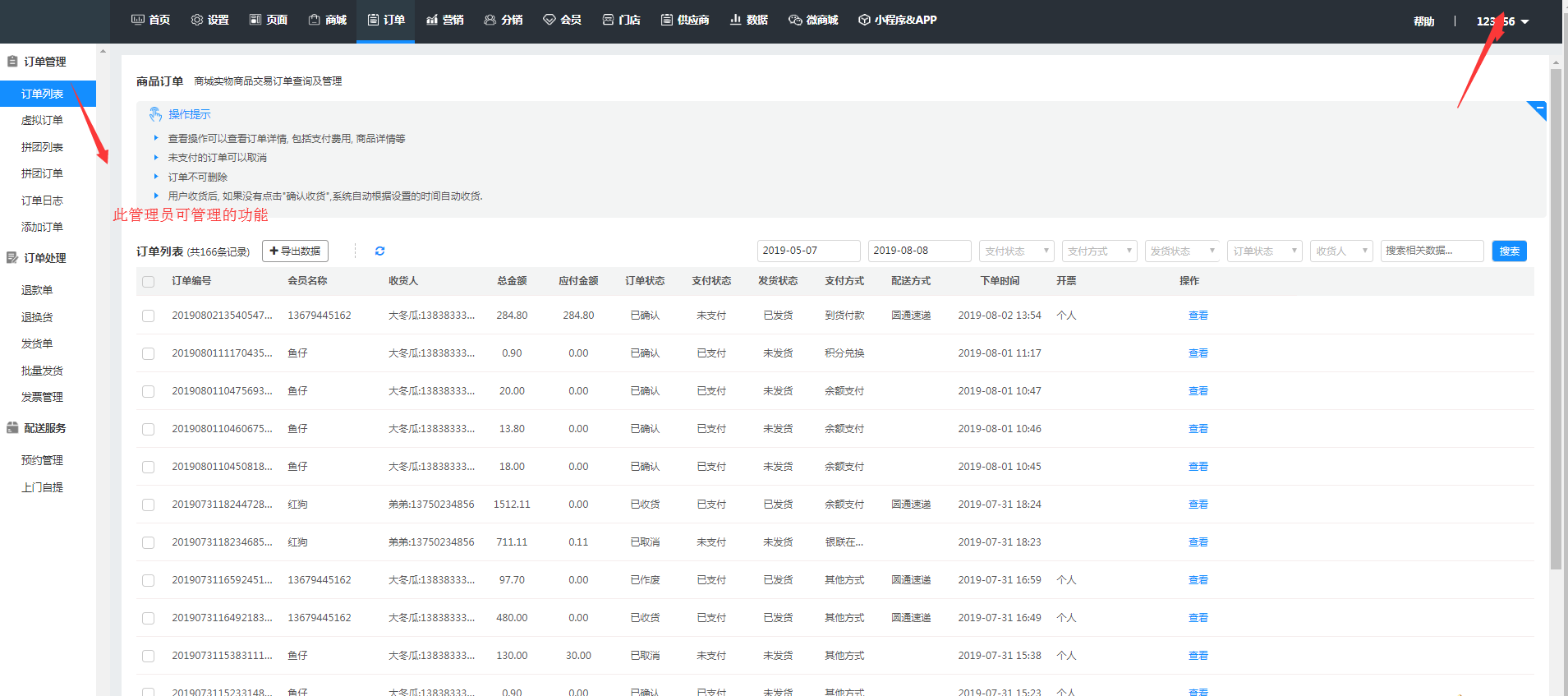1568x696 pixels.
Task: Open the 发货状态 dropdown filter
Action: [1182, 251]
